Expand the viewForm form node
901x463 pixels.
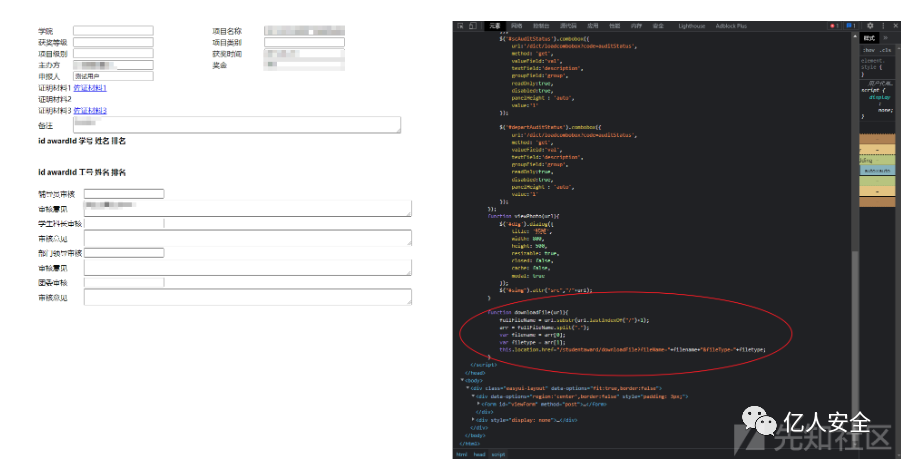click(479, 404)
